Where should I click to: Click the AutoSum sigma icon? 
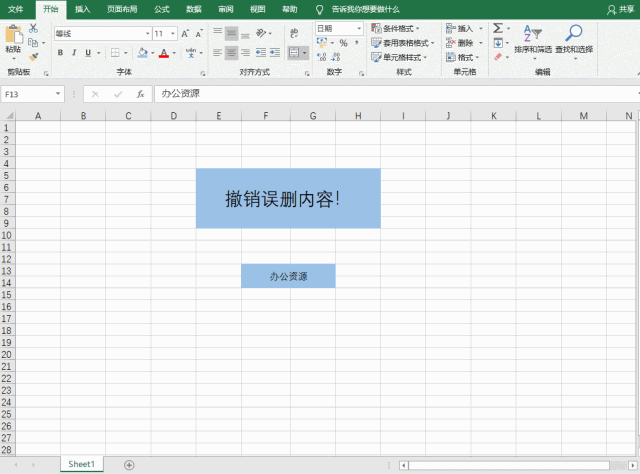point(498,28)
